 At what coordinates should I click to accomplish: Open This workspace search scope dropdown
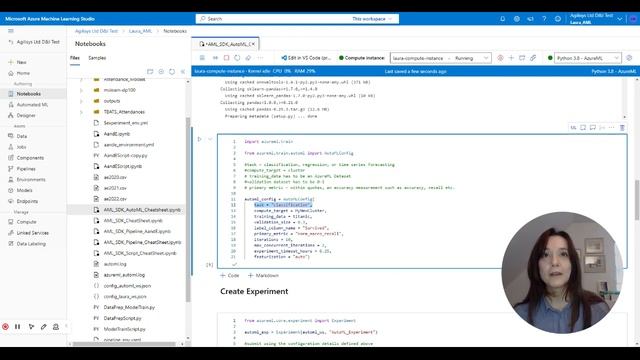coord(372,19)
